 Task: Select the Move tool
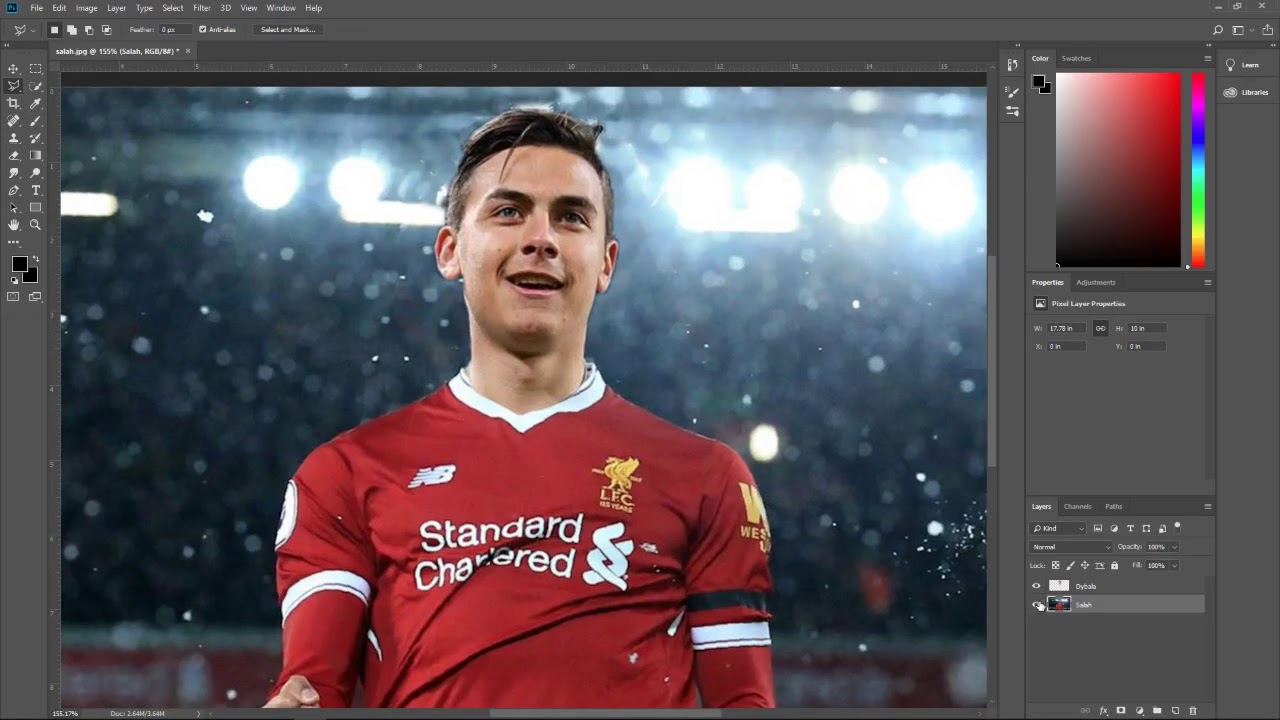coord(14,69)
